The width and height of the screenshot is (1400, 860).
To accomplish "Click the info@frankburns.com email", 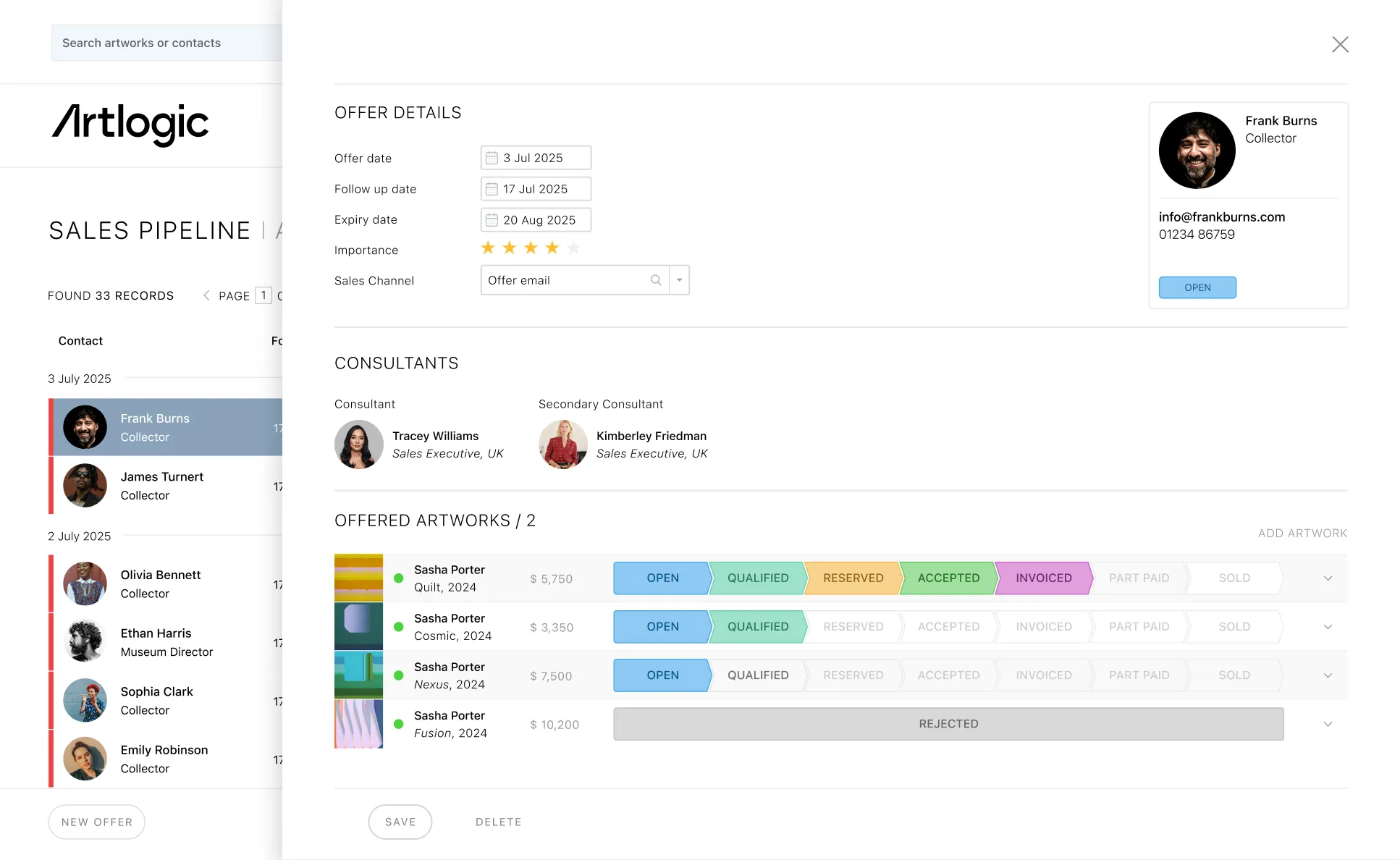I will pyautogui.click(x=1221, y=217).
